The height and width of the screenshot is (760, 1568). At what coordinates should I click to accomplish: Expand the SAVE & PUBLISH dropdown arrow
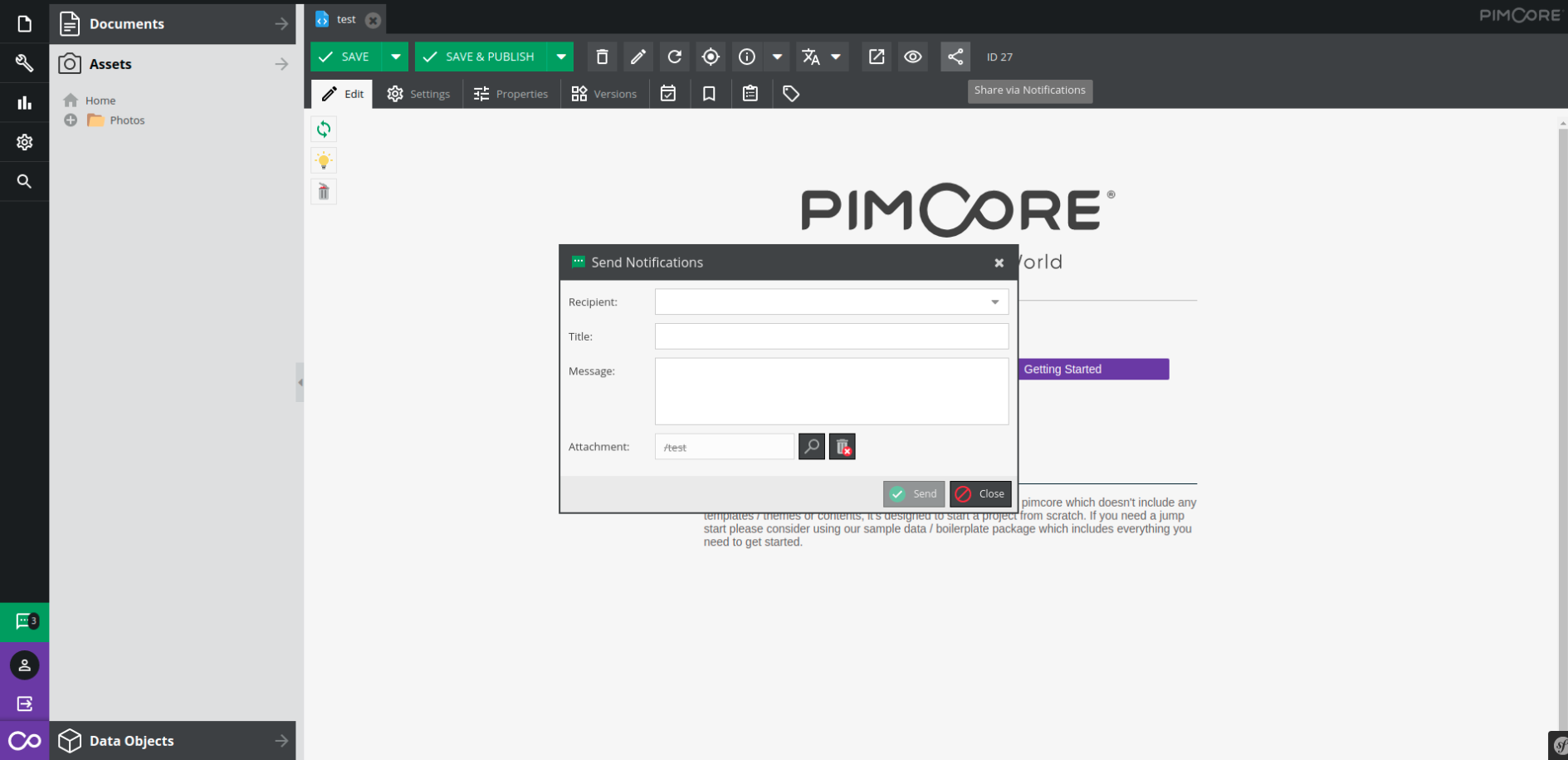tap(561, 56)
